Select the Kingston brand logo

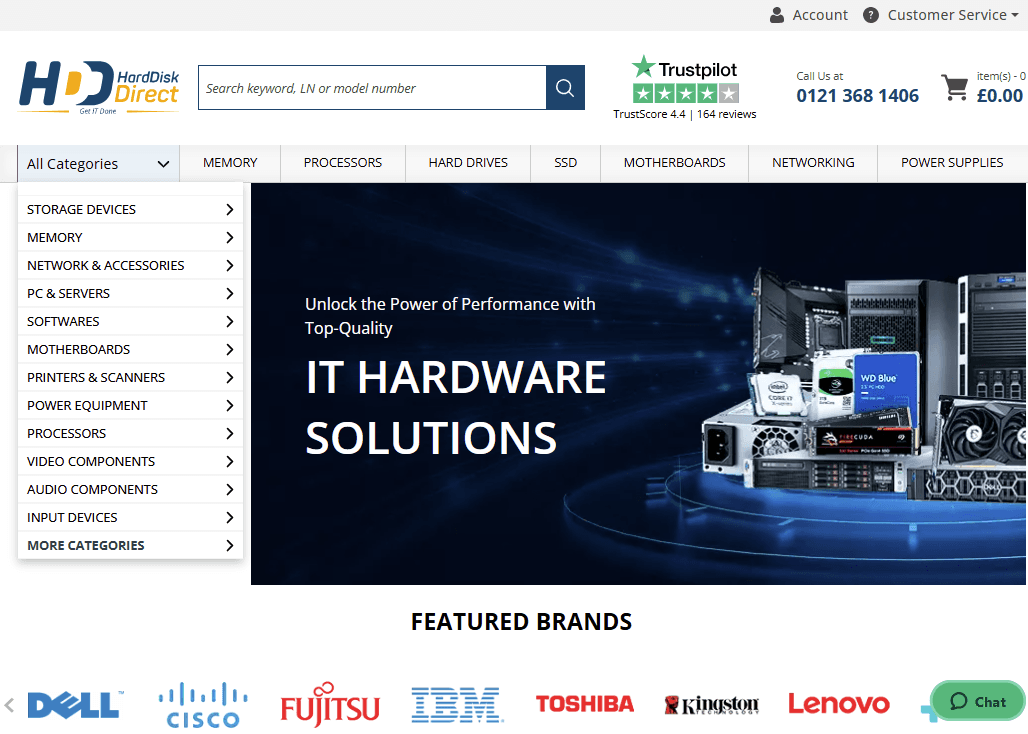pos(711,702)
